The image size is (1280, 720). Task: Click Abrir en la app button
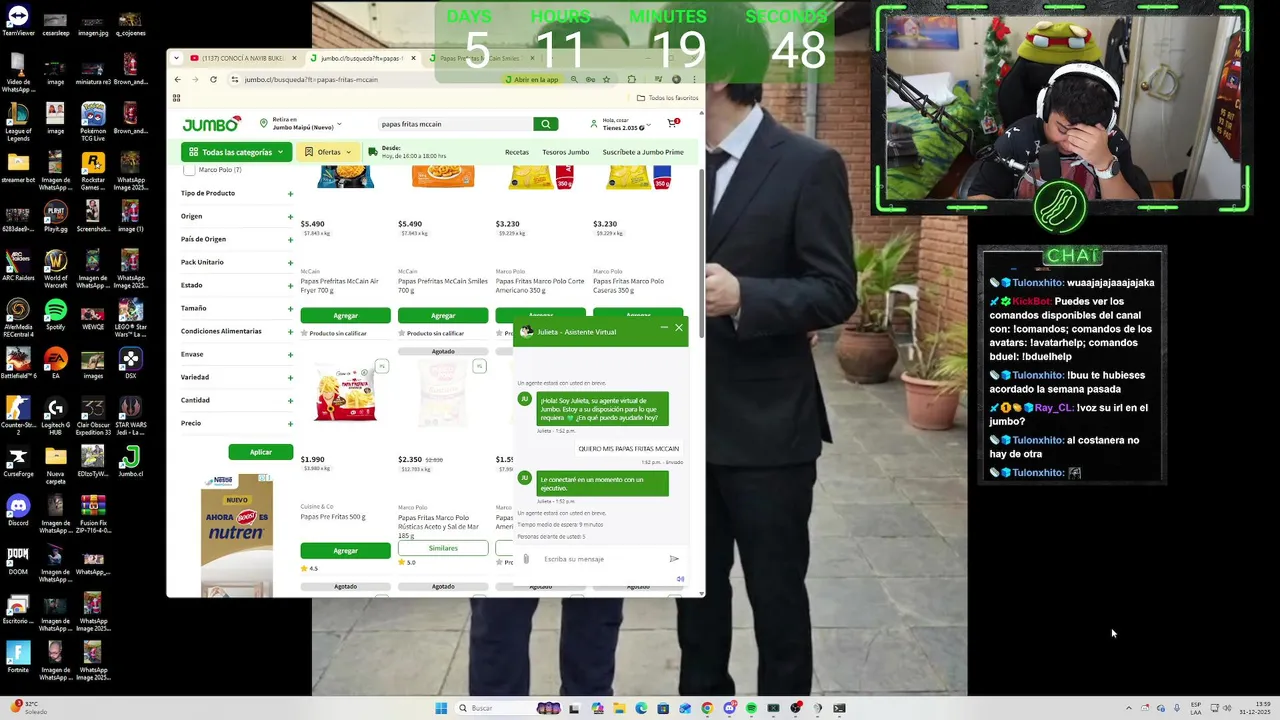point(532,79)
